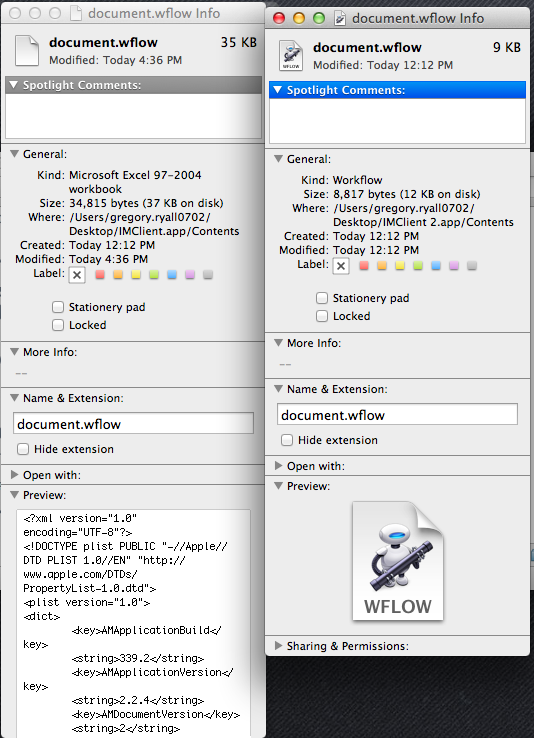
Task: Enable Stationery pad in right Info window
Action: click(322, 298)
